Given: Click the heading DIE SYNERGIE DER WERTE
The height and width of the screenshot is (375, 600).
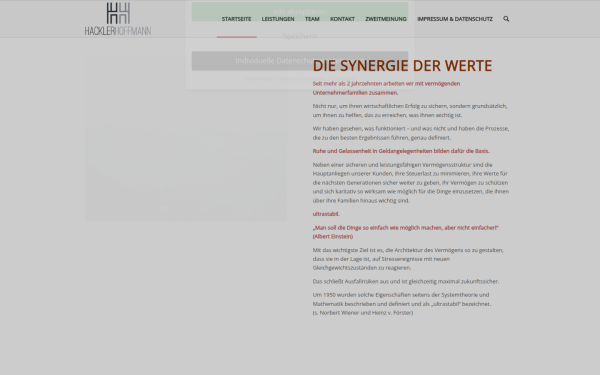Looking at the screenshot, I should click(x=402, y=66).
